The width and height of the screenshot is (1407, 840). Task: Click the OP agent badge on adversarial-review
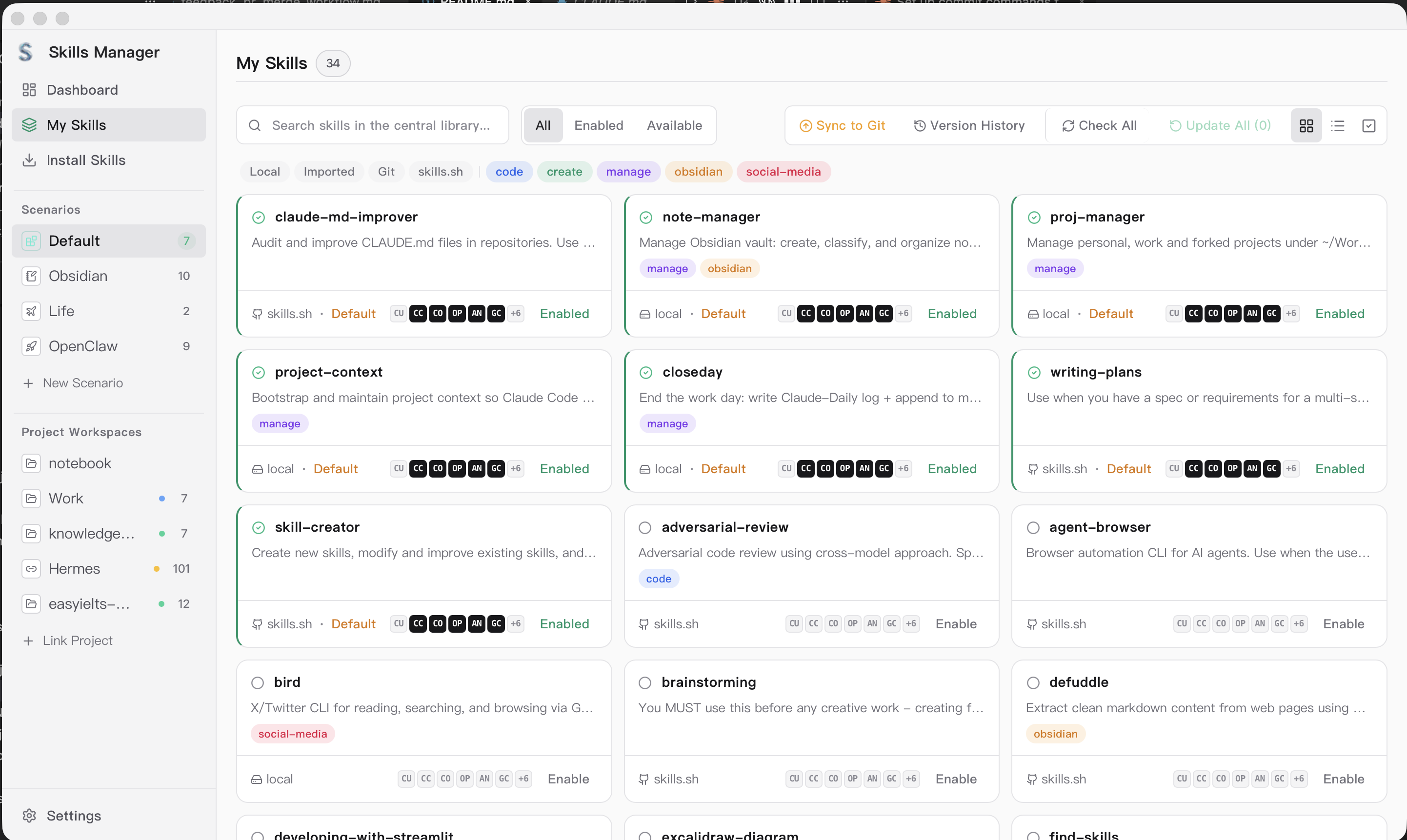[852, 624]
